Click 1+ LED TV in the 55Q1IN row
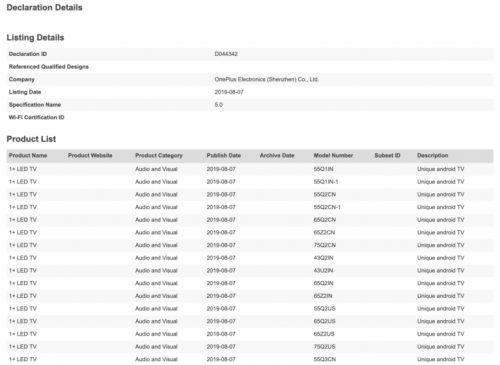 click(x=23, y=169)
